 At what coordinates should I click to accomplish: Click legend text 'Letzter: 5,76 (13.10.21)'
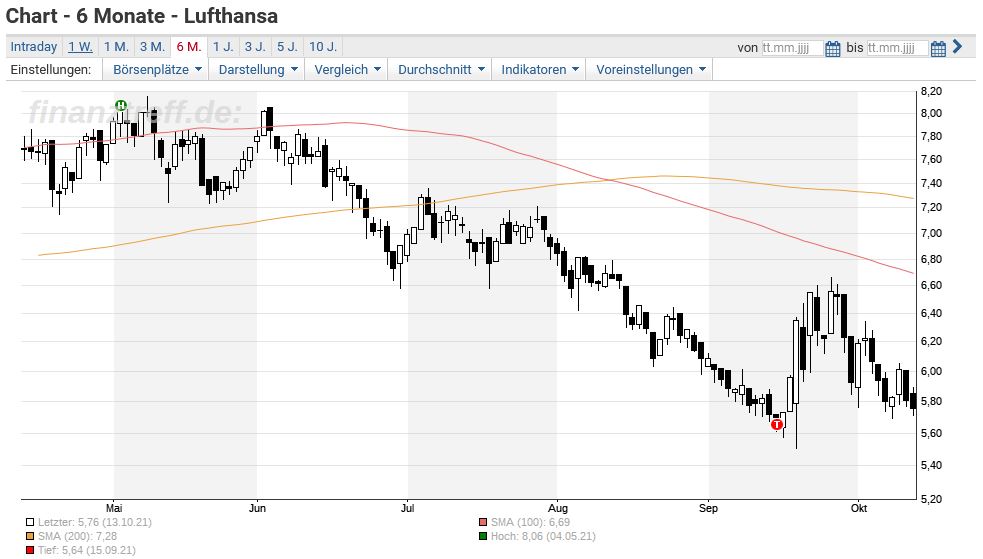click(x=95, y=522)
